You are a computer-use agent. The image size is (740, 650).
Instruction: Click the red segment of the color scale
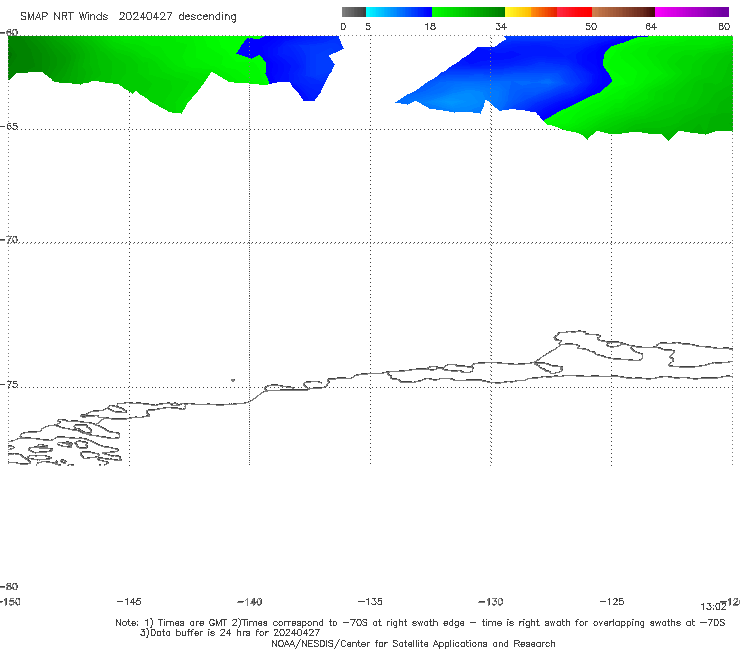(574, 12)
